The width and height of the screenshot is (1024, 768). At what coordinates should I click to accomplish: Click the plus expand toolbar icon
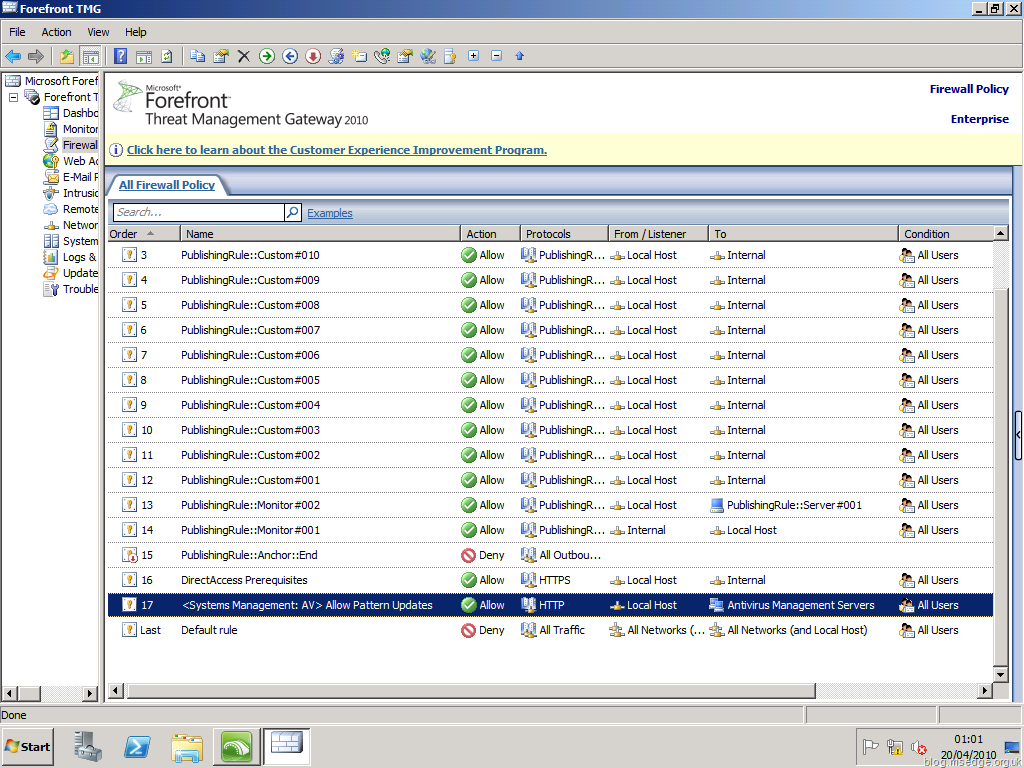point(473,56)
